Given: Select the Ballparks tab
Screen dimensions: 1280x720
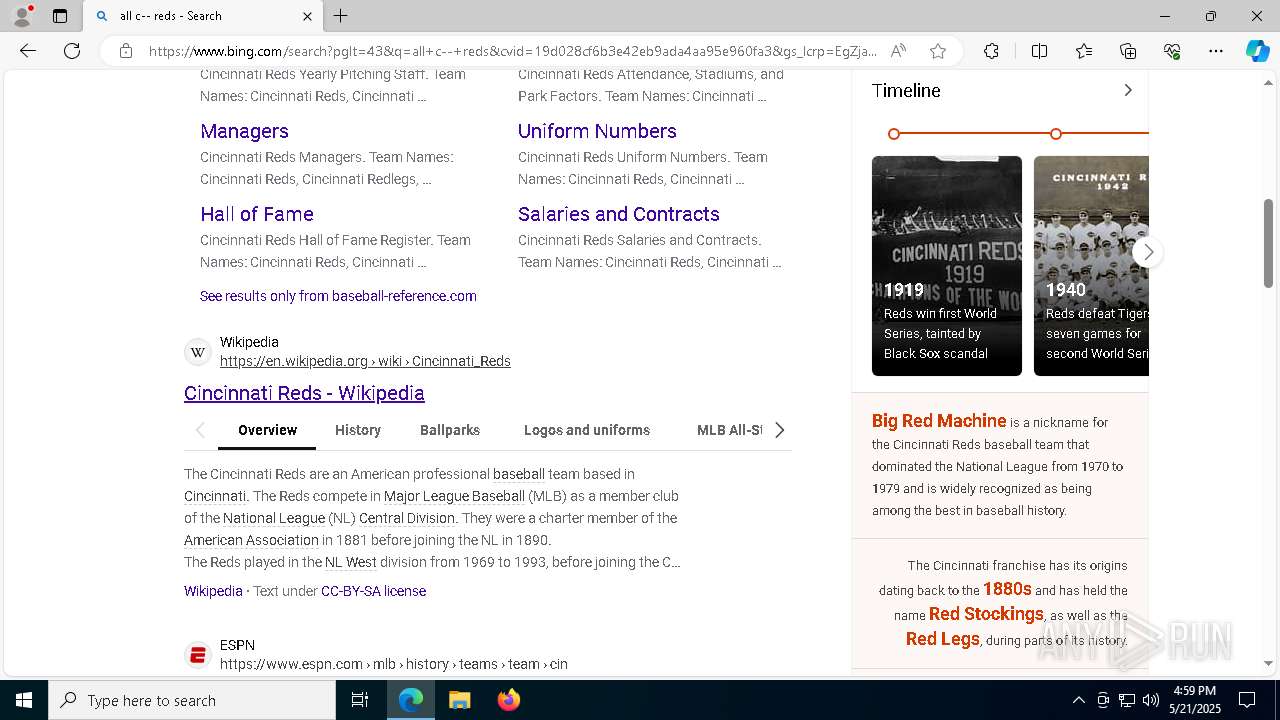Looking at the screenshot, I should pos(450,430).
